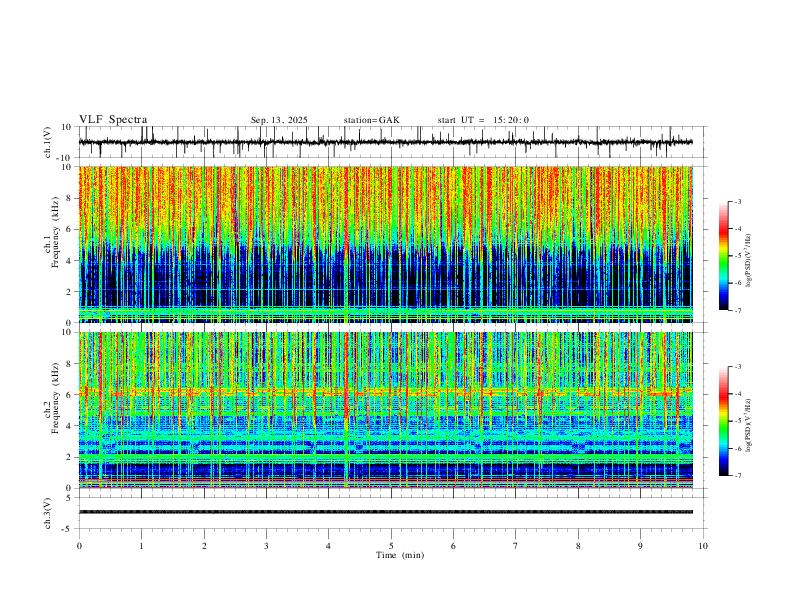792x612 pixels.
Task: Click the "ch.2 Frequency (kHz)" axis label
Action: pos(52,398)
